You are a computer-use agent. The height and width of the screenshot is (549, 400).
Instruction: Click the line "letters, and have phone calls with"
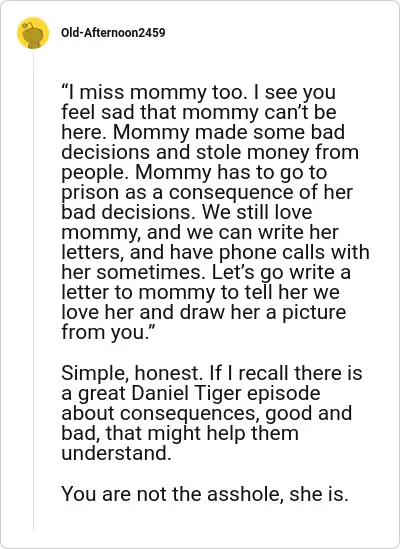click(x=215, y=252)
